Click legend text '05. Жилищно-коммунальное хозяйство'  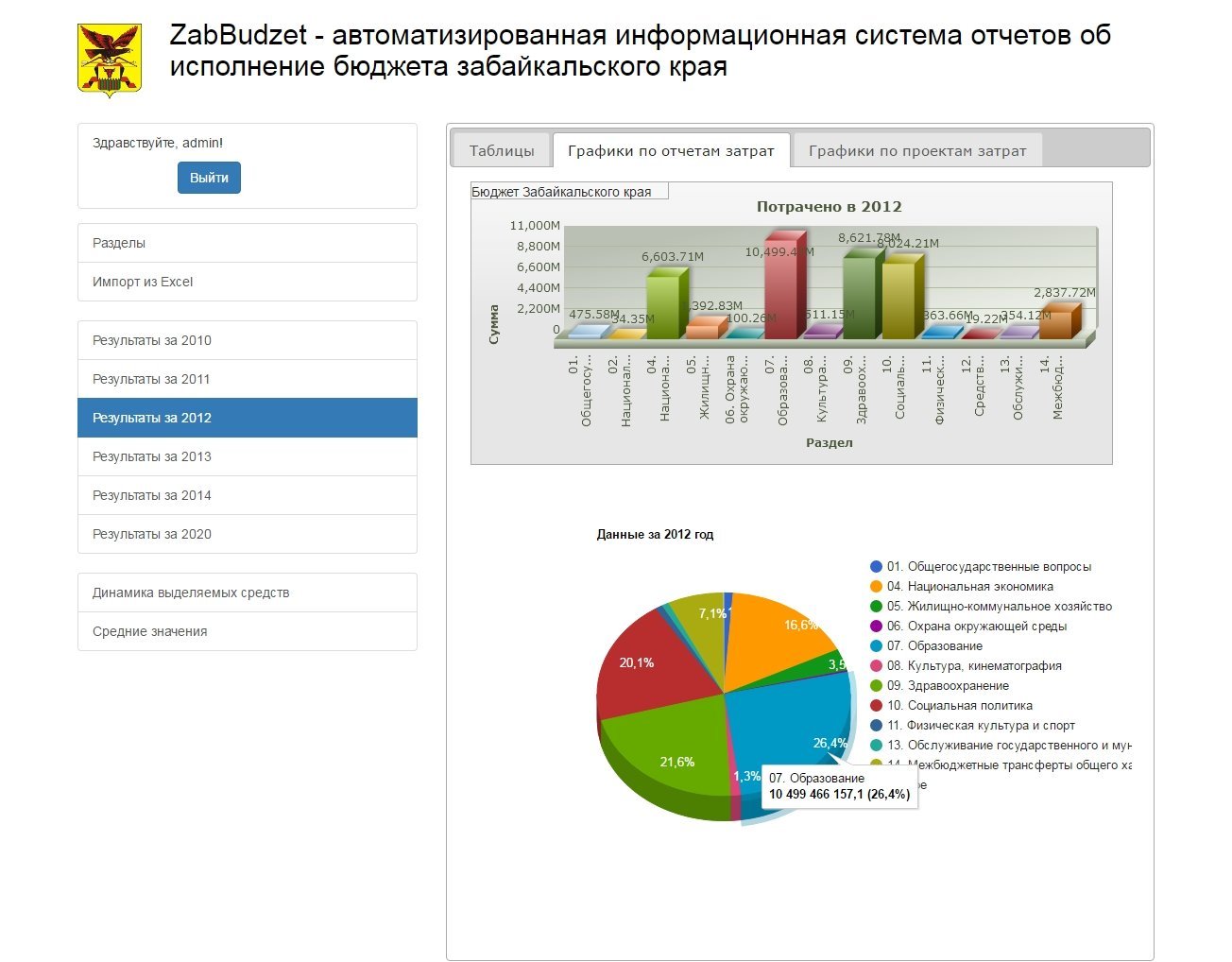pyautogui.click(x=1000, y=607)
